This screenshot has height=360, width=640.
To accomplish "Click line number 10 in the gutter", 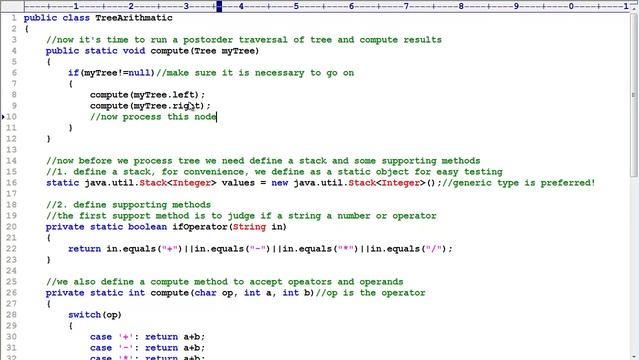I will tap(11, 117).
